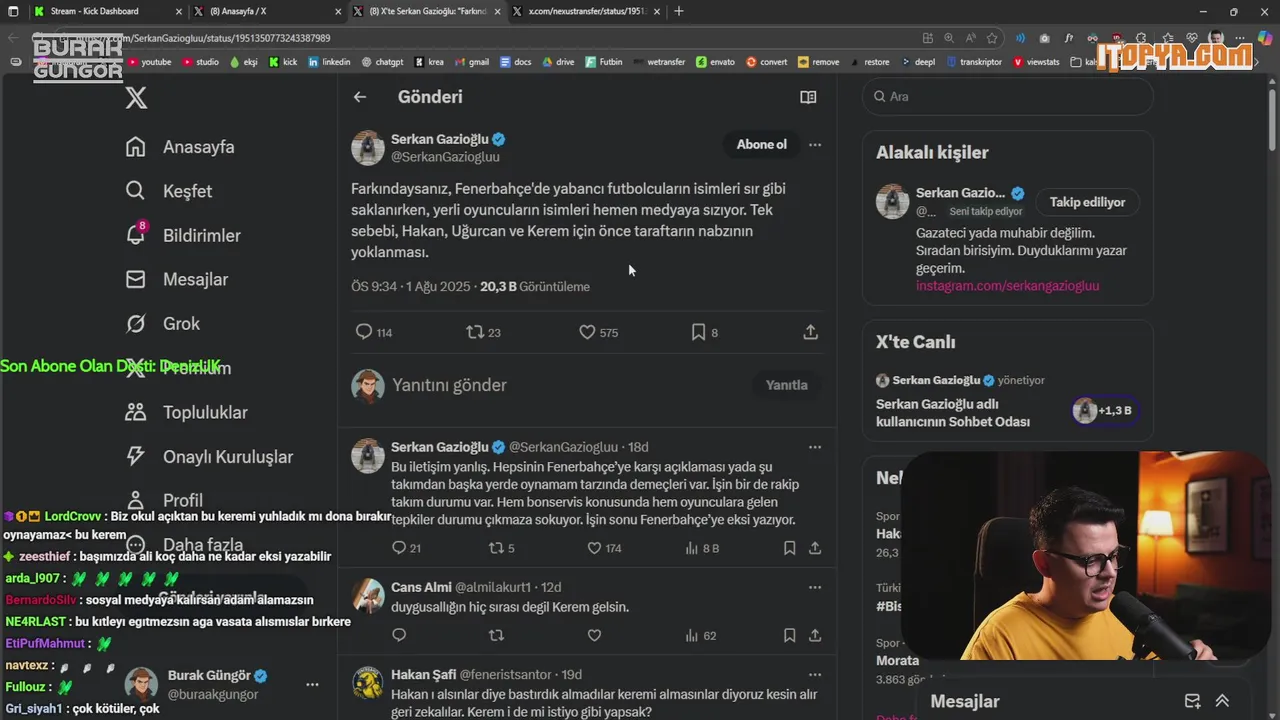Screen dimensions: 1280x720
Task: Click Serkan Gazioğlu avatar in Alakalı kişiler
Action: pyautogui.click(x=892, y=201)
